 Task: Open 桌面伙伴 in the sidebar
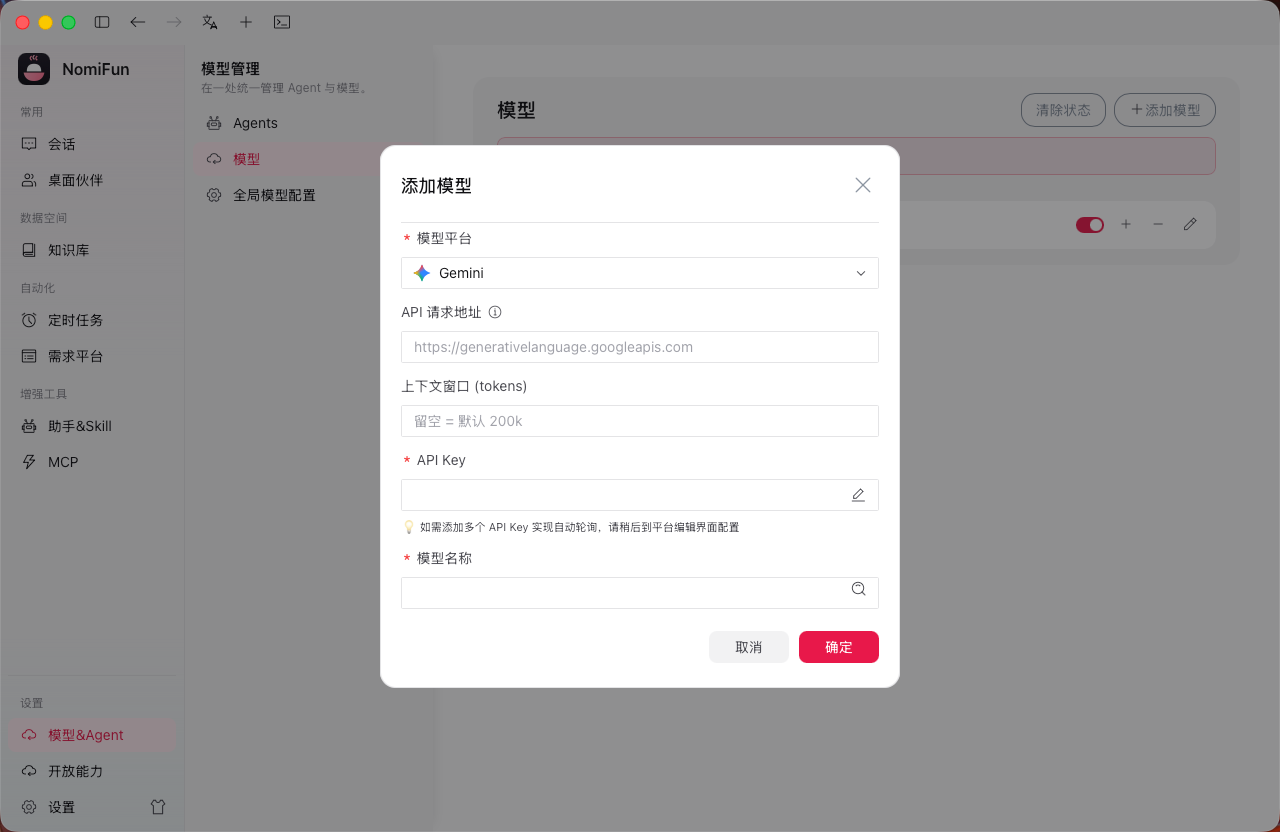tap(92, 180)
